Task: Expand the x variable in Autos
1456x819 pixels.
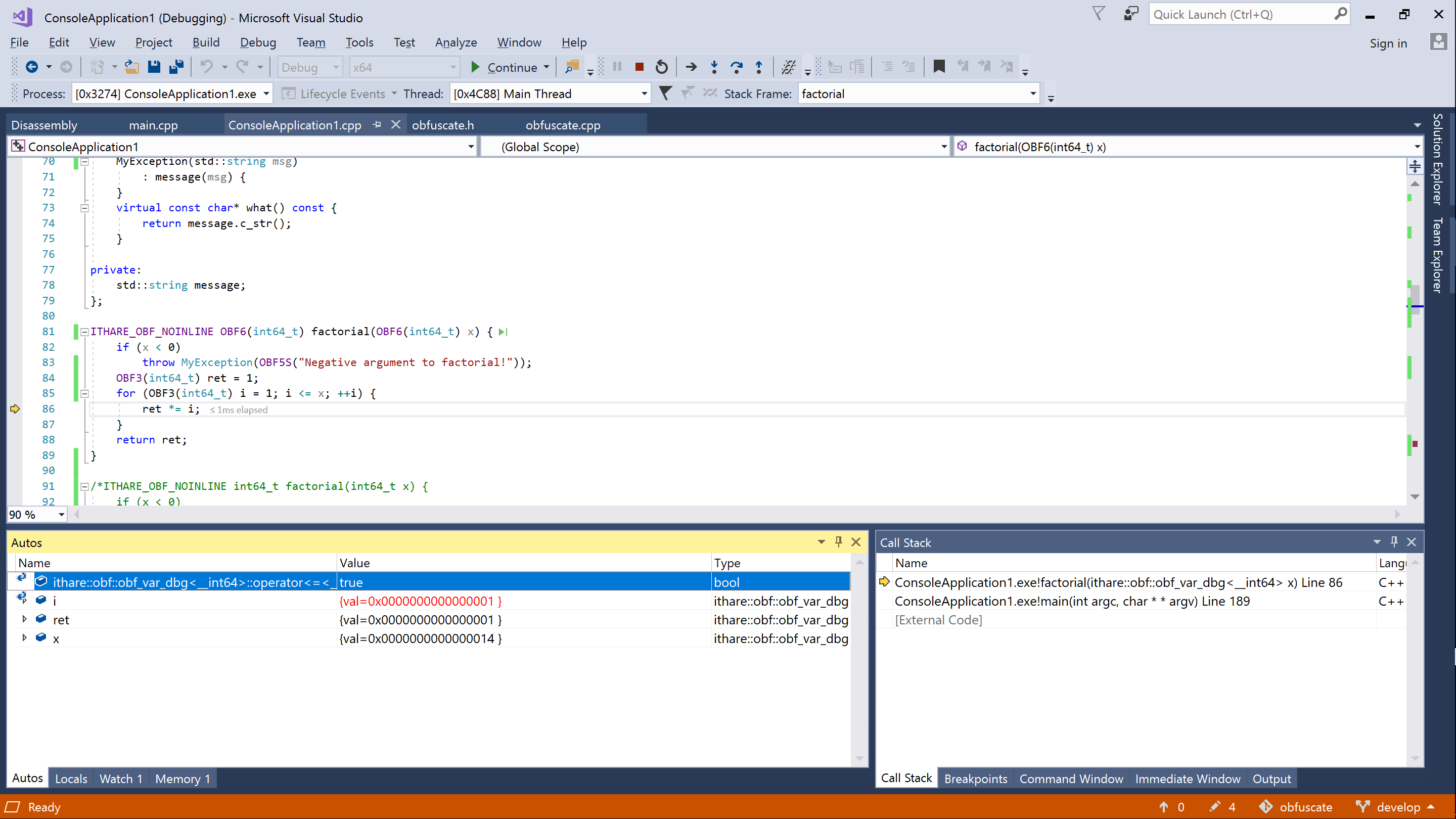Action: click(x=24, y=638)
